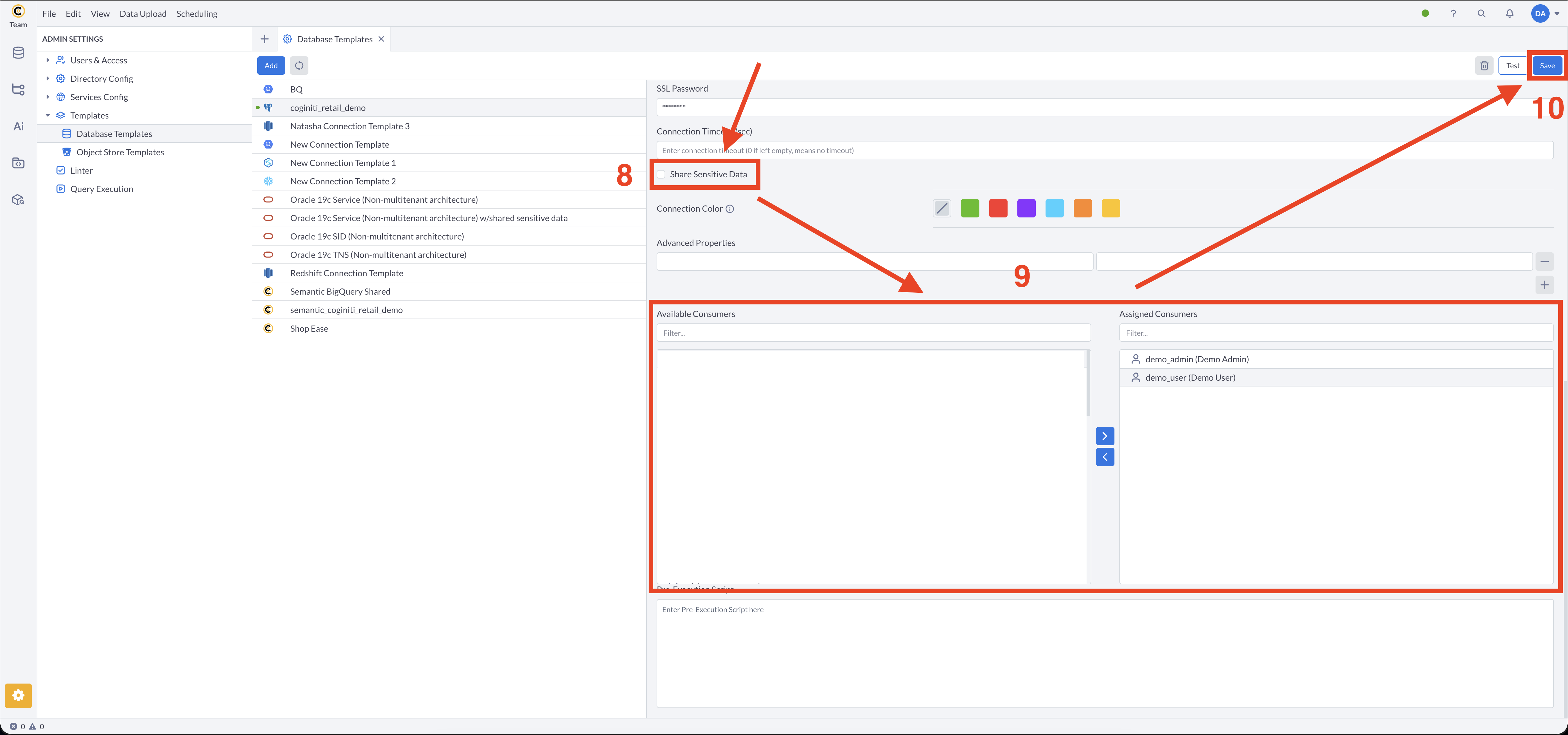Open the File menu
The width and height of the screenshot is (1568, 735).
[49, 13]
